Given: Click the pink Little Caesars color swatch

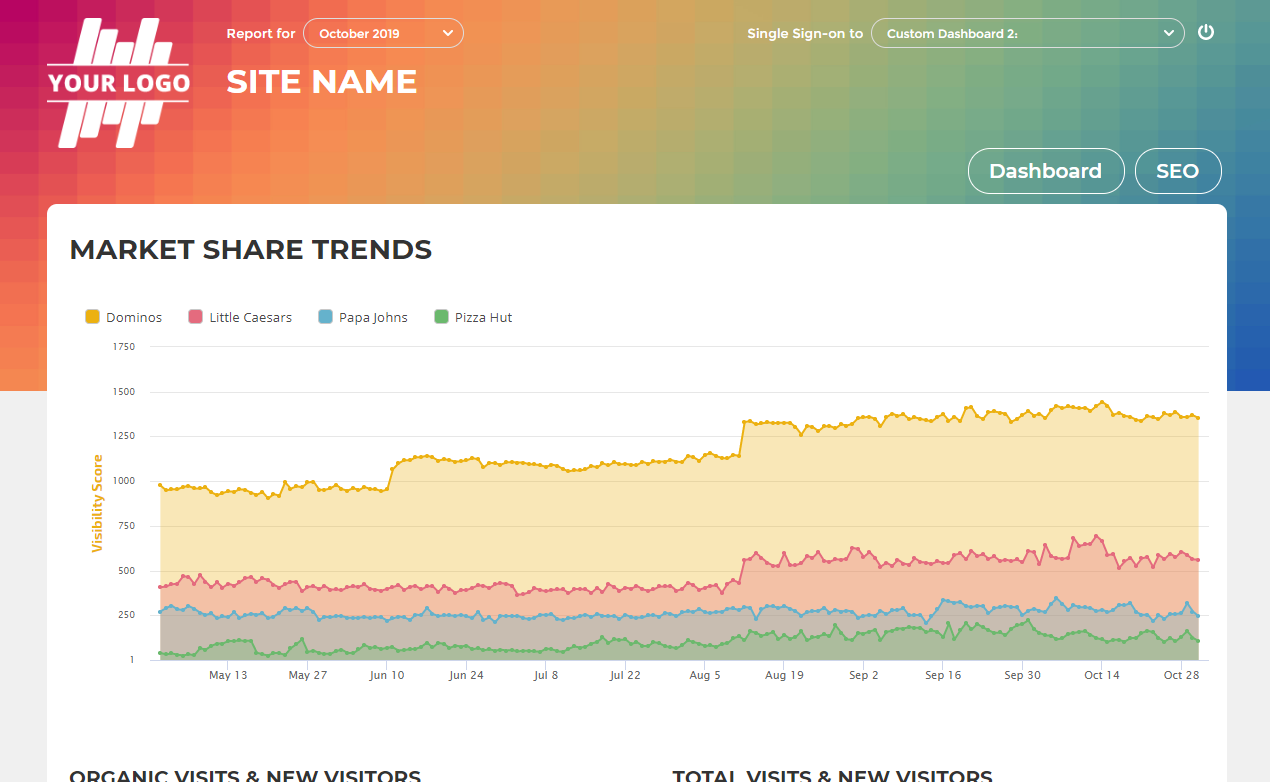Looking at the screenshot, I should (x=196, y=317).
